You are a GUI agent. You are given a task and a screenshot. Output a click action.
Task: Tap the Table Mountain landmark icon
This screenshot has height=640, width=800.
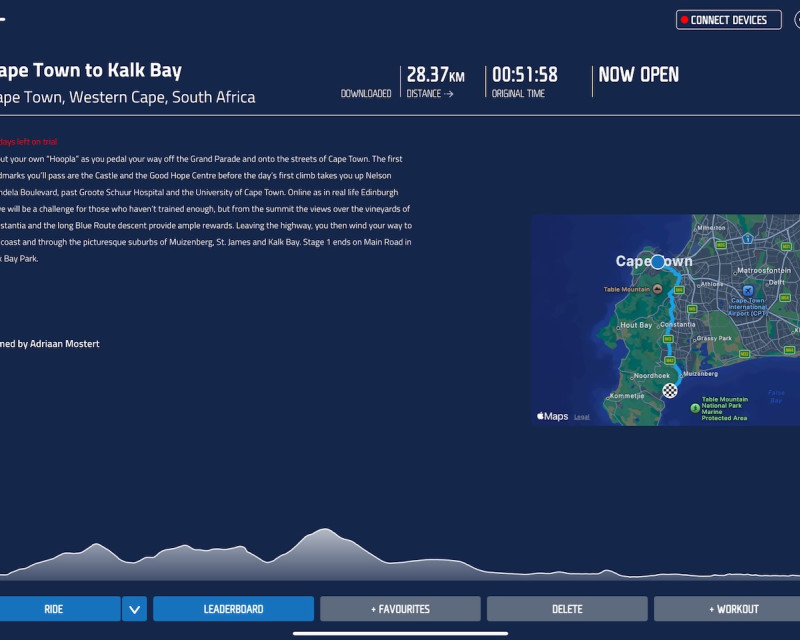pos(660,288)
